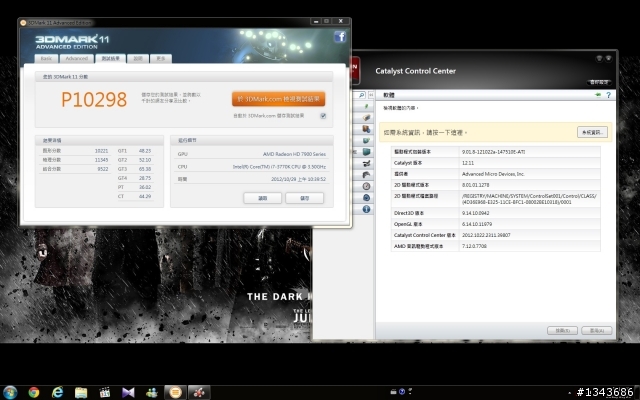640x400 pixels.
Task: Open Windows Explorer folder from the taskbar
Action: 81,393
